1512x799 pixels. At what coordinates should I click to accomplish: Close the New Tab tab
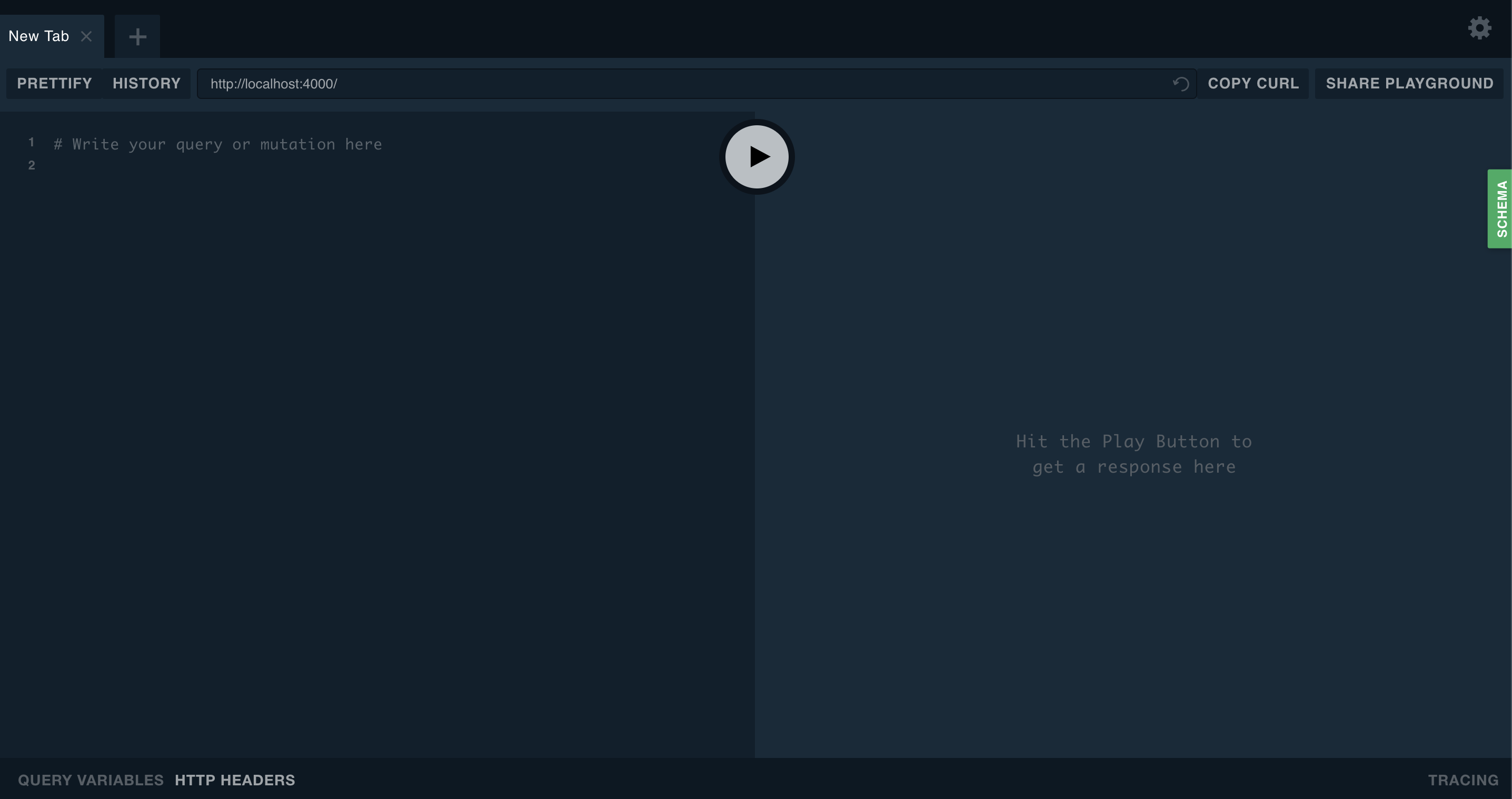click(x=86, y=36)
